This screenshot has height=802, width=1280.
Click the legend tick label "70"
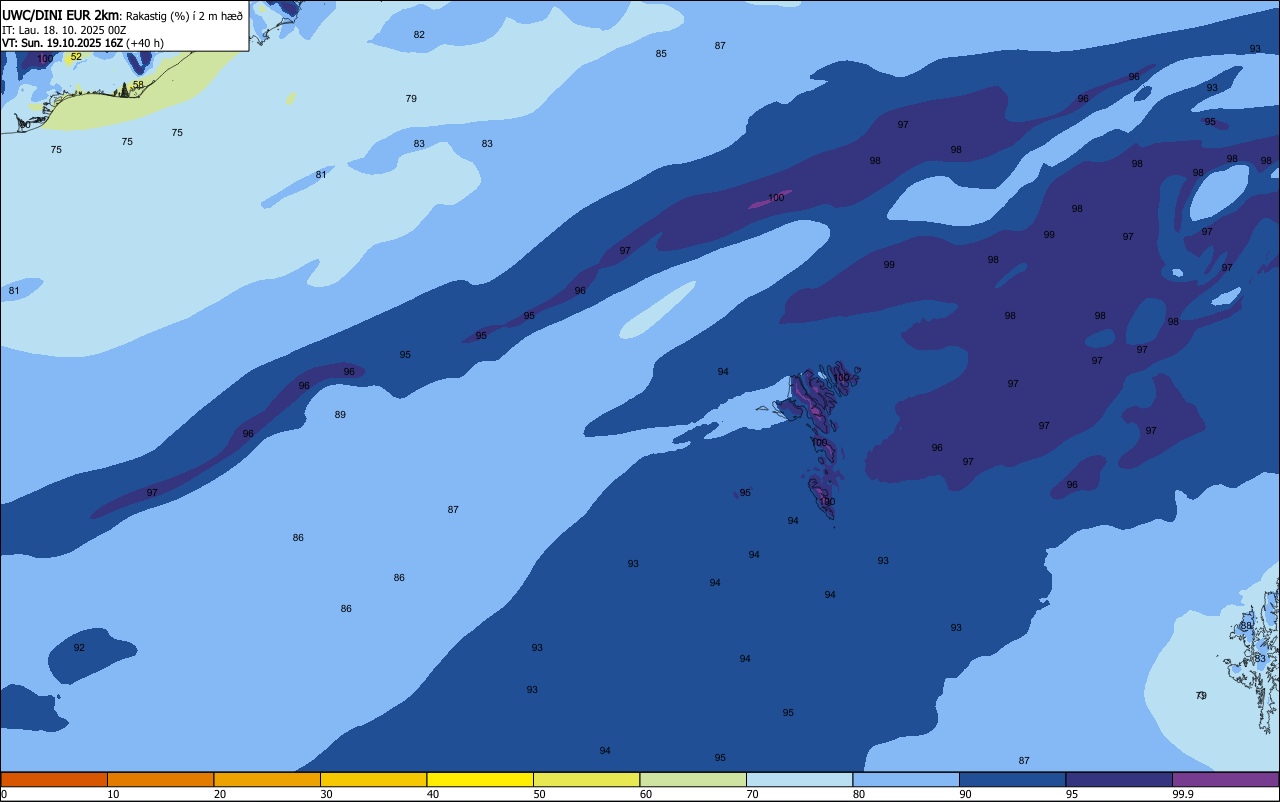[752, 794]
